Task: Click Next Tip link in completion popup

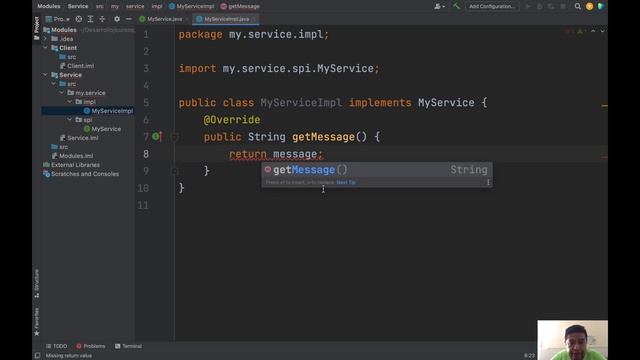Action: [x=346, y=182]
